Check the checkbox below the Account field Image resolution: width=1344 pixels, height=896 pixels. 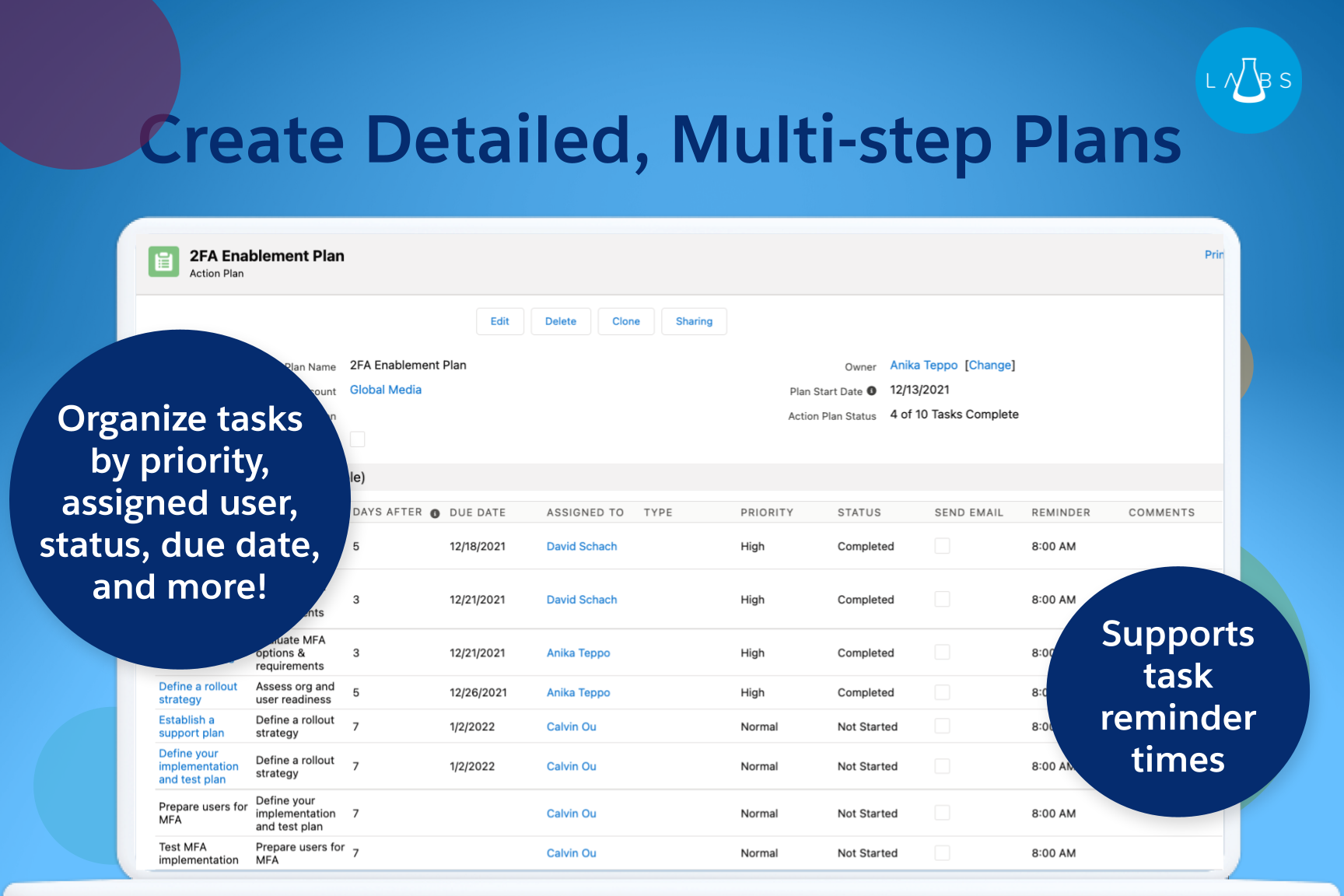pos(358,439)
